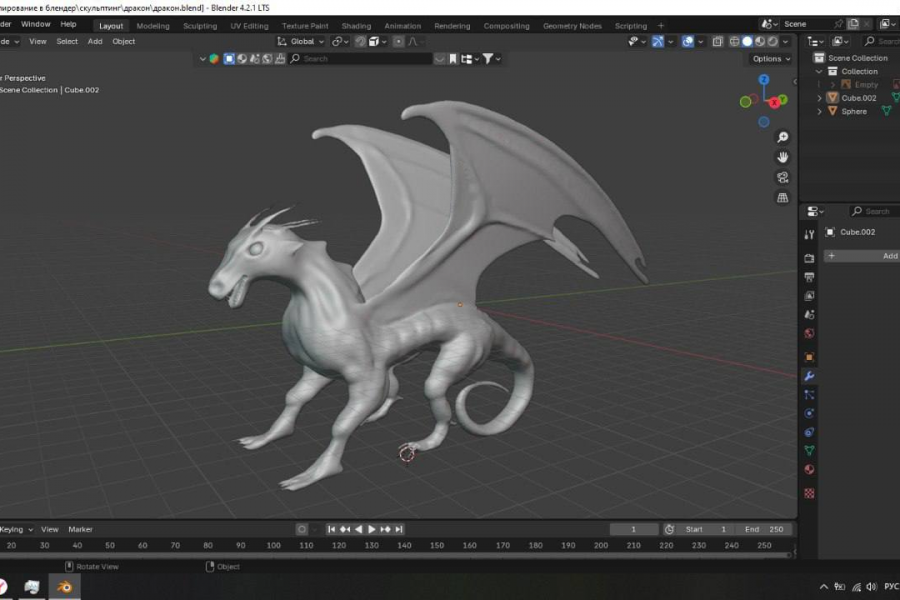Viewport: 900px width, 600px height.
Task: Open the View Layer properties tab
Action: click(x=809, y=296)
